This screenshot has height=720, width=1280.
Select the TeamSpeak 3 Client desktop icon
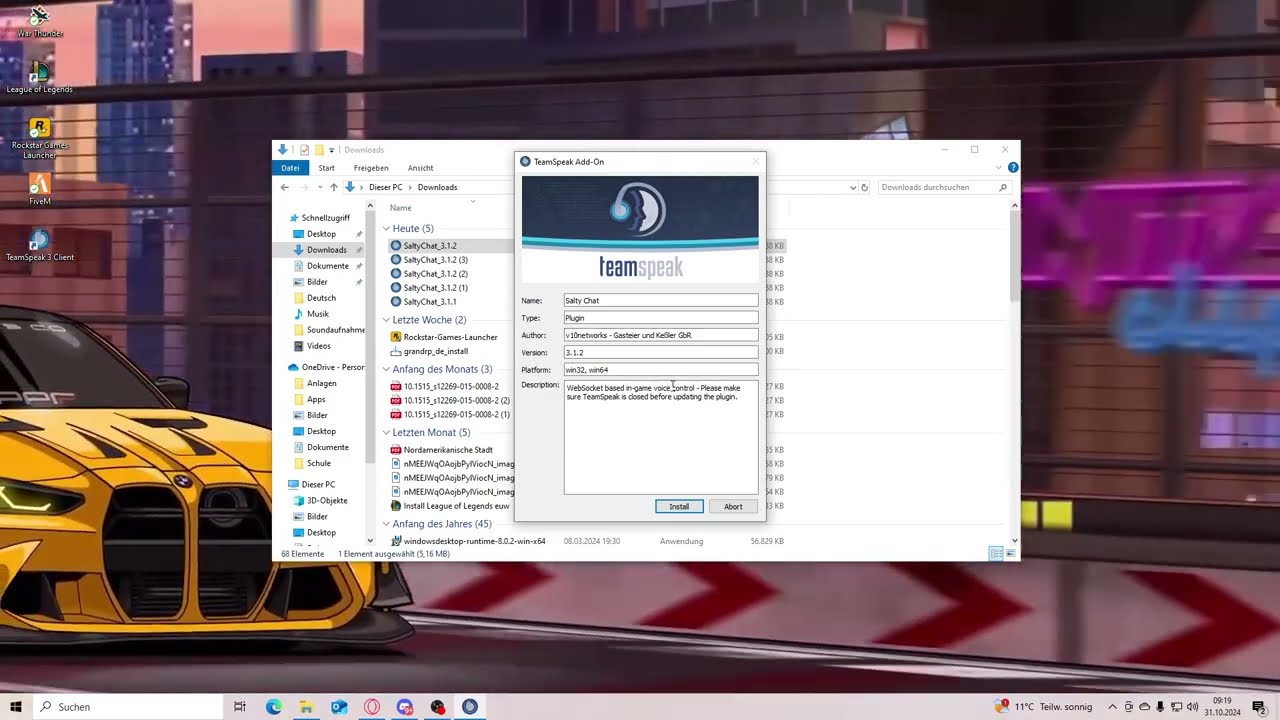pos(39,245)
